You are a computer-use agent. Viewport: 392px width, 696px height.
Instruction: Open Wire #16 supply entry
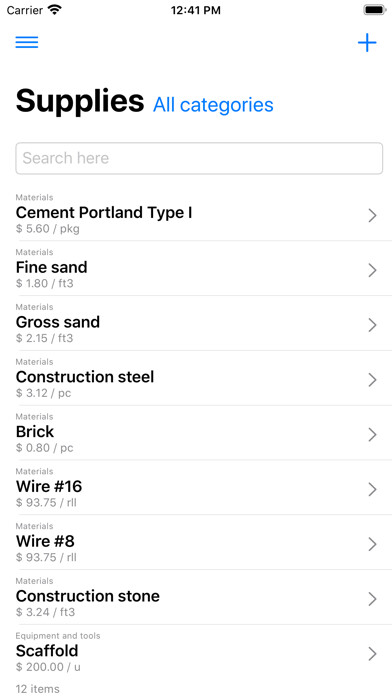click(196, 487)
